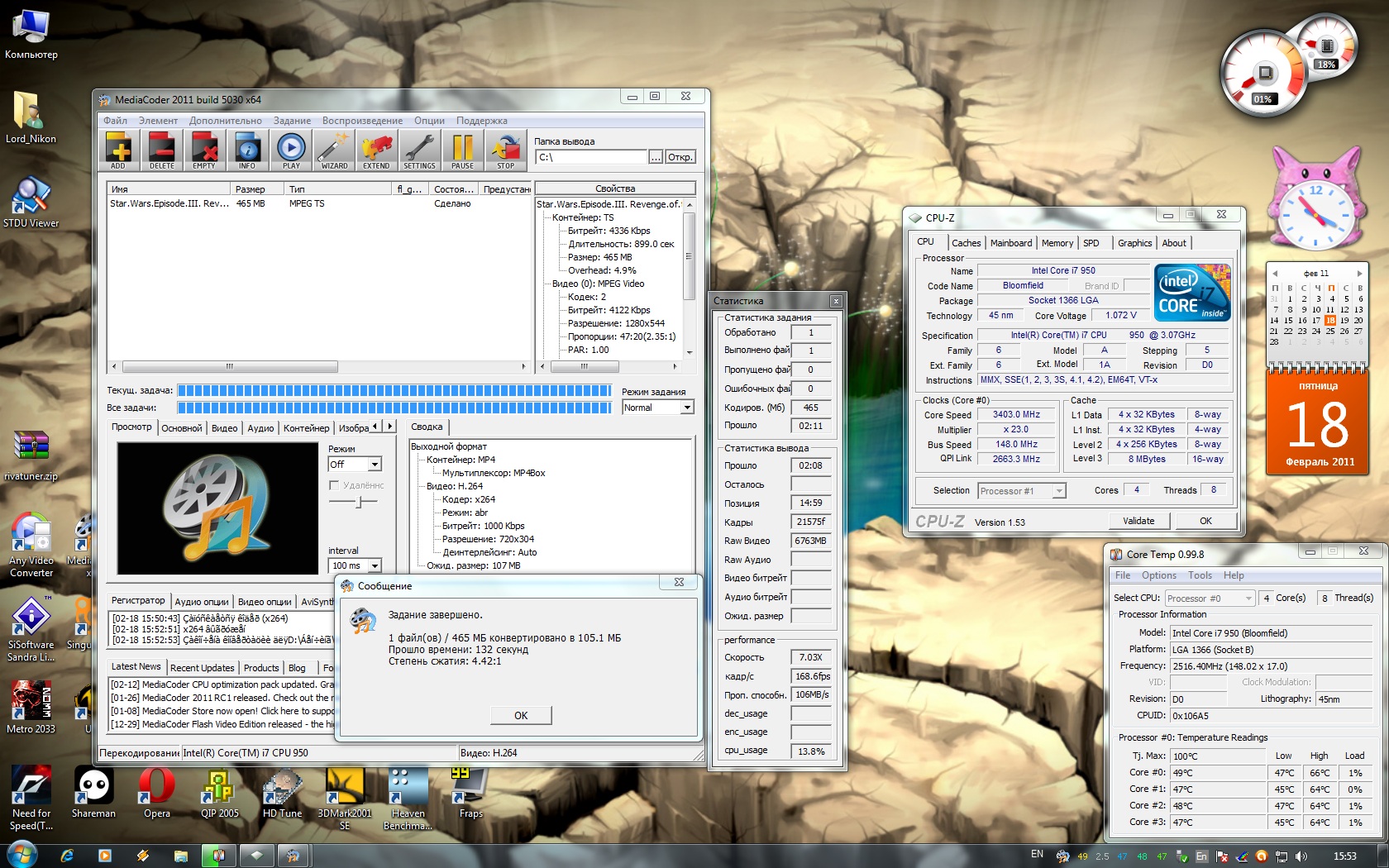Click the browse ... button by output folder

(656, 157)
